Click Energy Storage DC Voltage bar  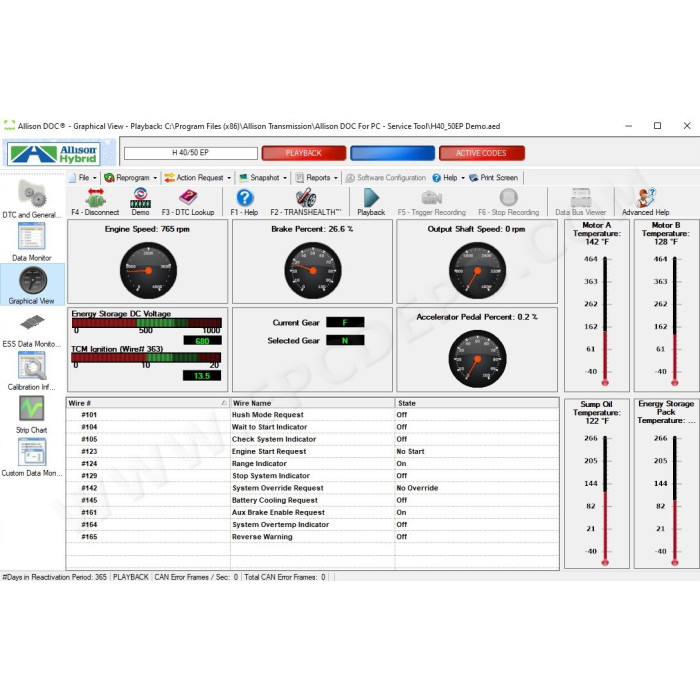coord(146,323)
